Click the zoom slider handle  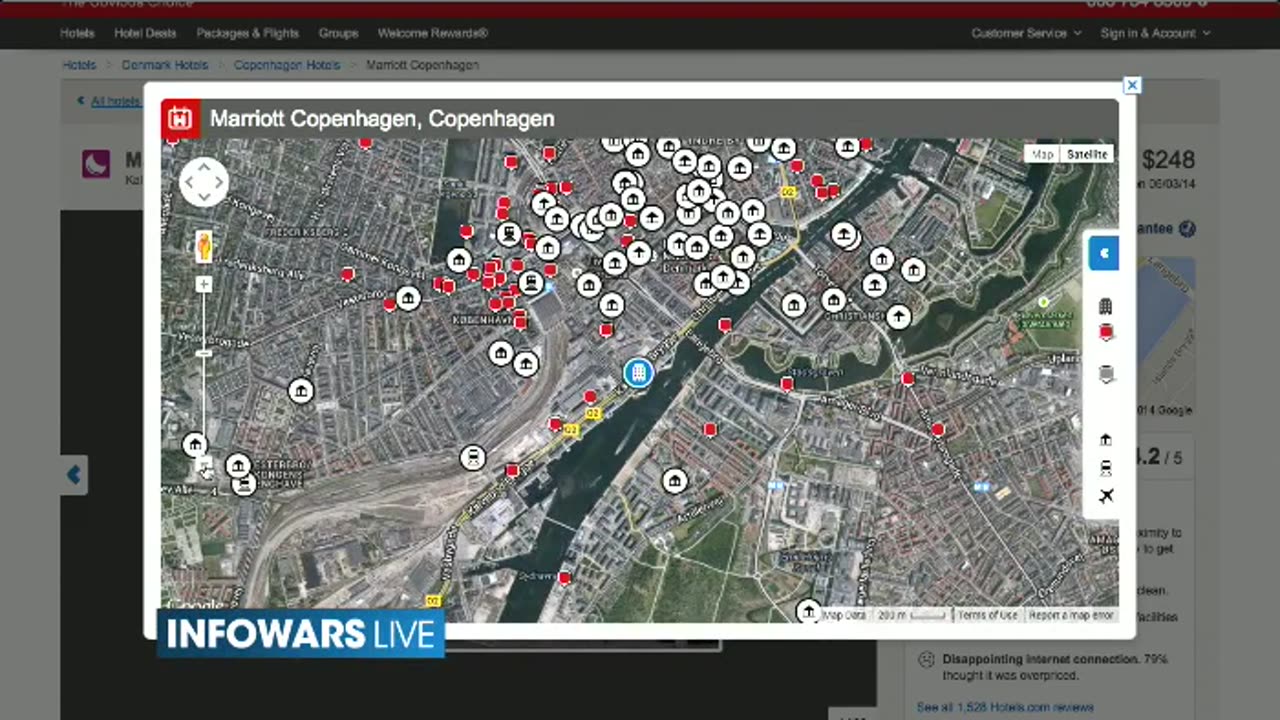point(204,353)
